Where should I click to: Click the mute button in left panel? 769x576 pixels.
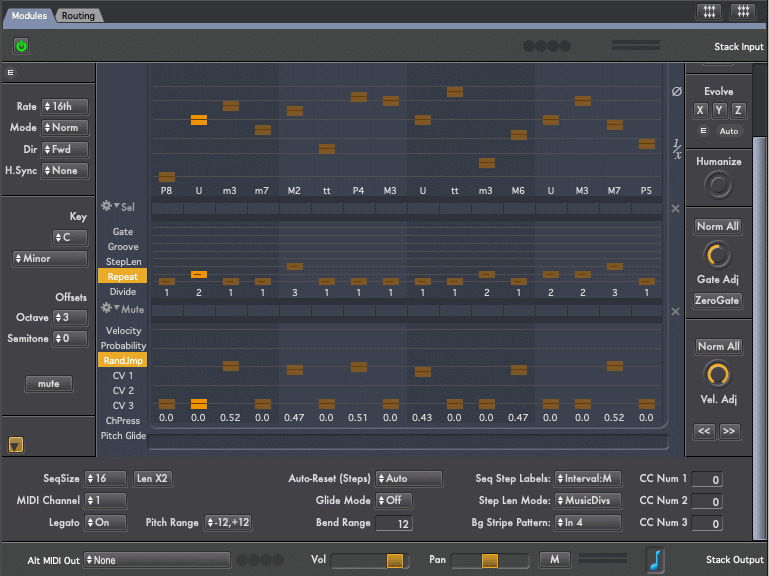[x=49, y=384]
